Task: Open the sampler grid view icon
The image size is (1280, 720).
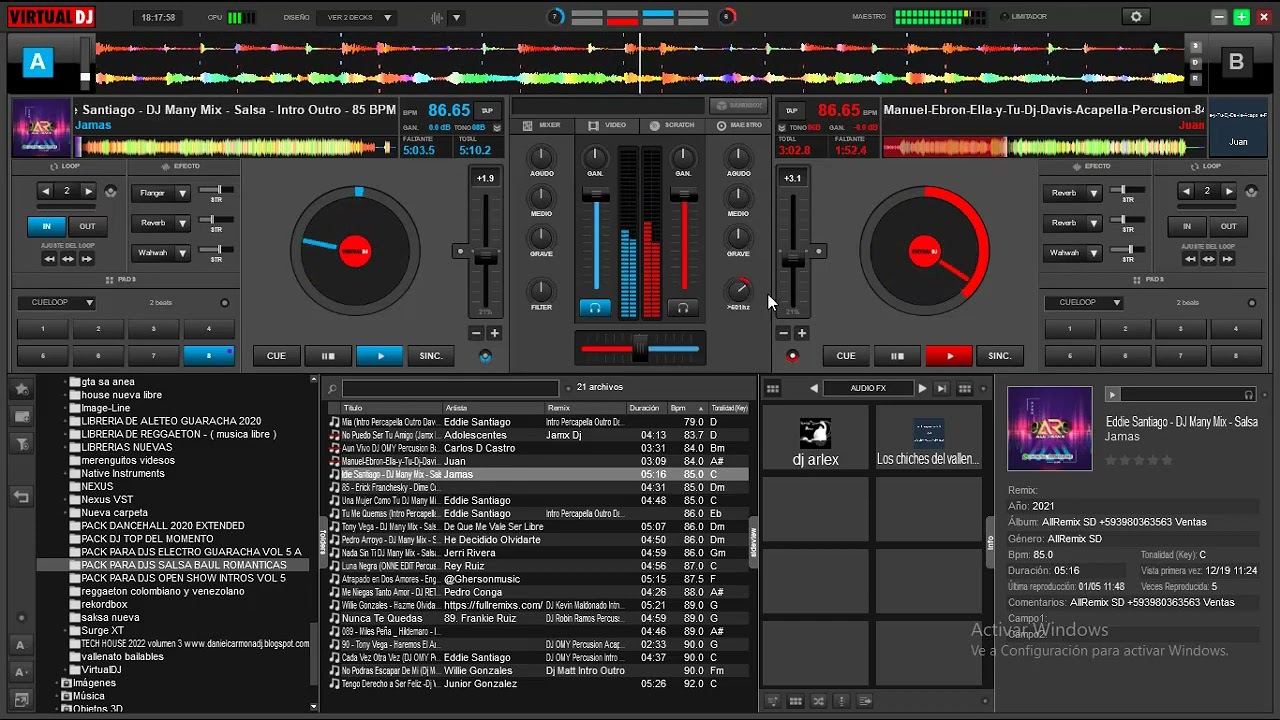Action: [x=772, y=389]
